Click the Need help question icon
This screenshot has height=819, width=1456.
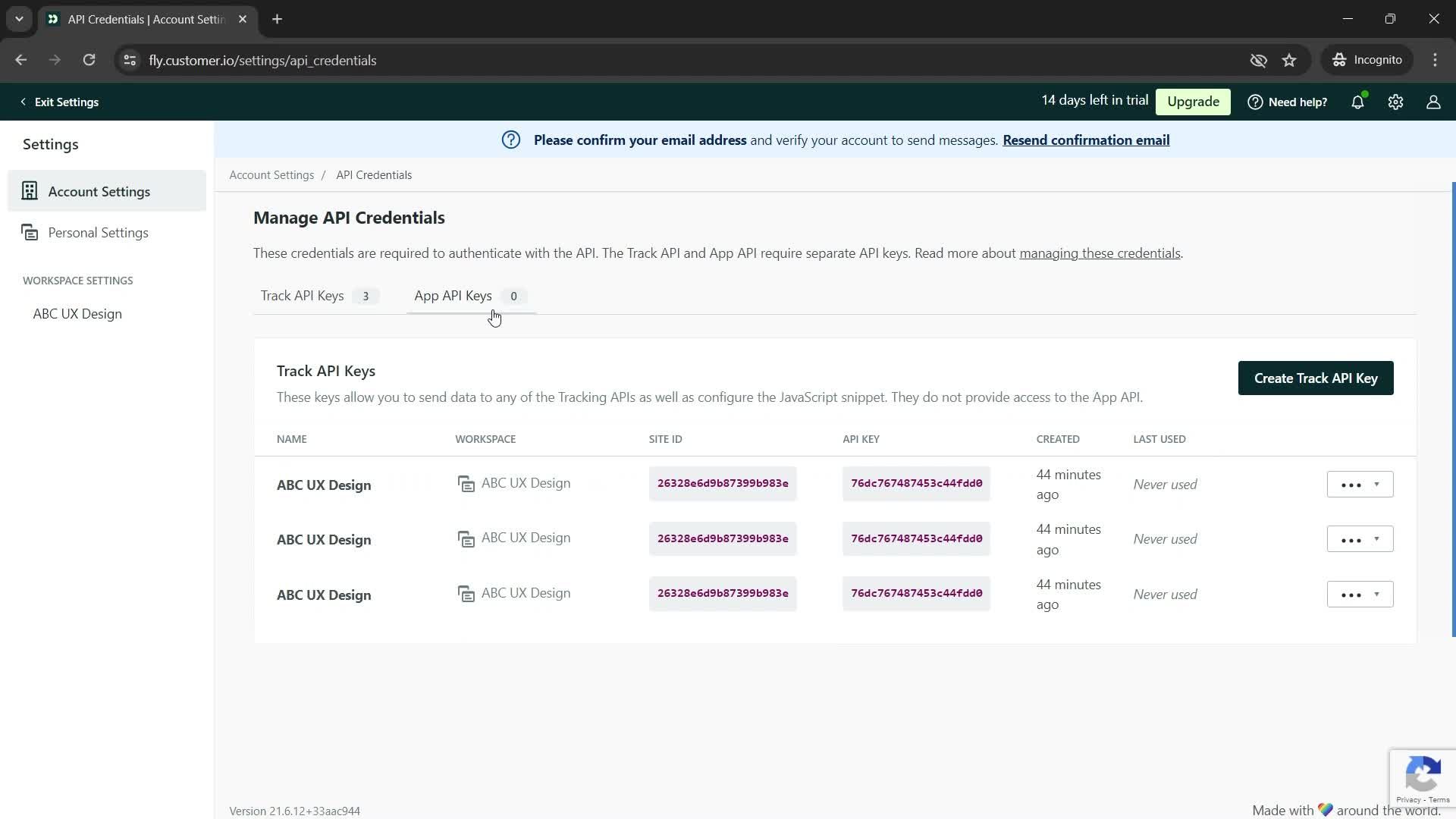tap(1255, 102)
